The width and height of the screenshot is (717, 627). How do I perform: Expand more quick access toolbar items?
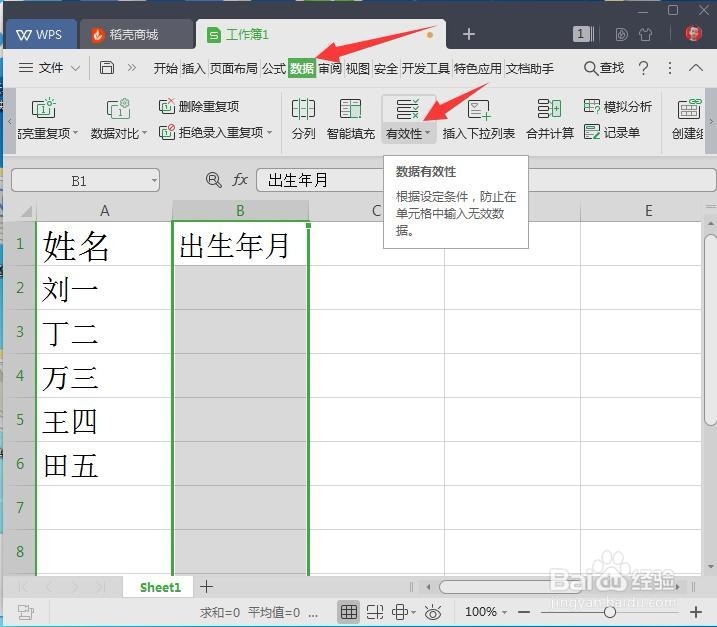[x=132, y=68]
